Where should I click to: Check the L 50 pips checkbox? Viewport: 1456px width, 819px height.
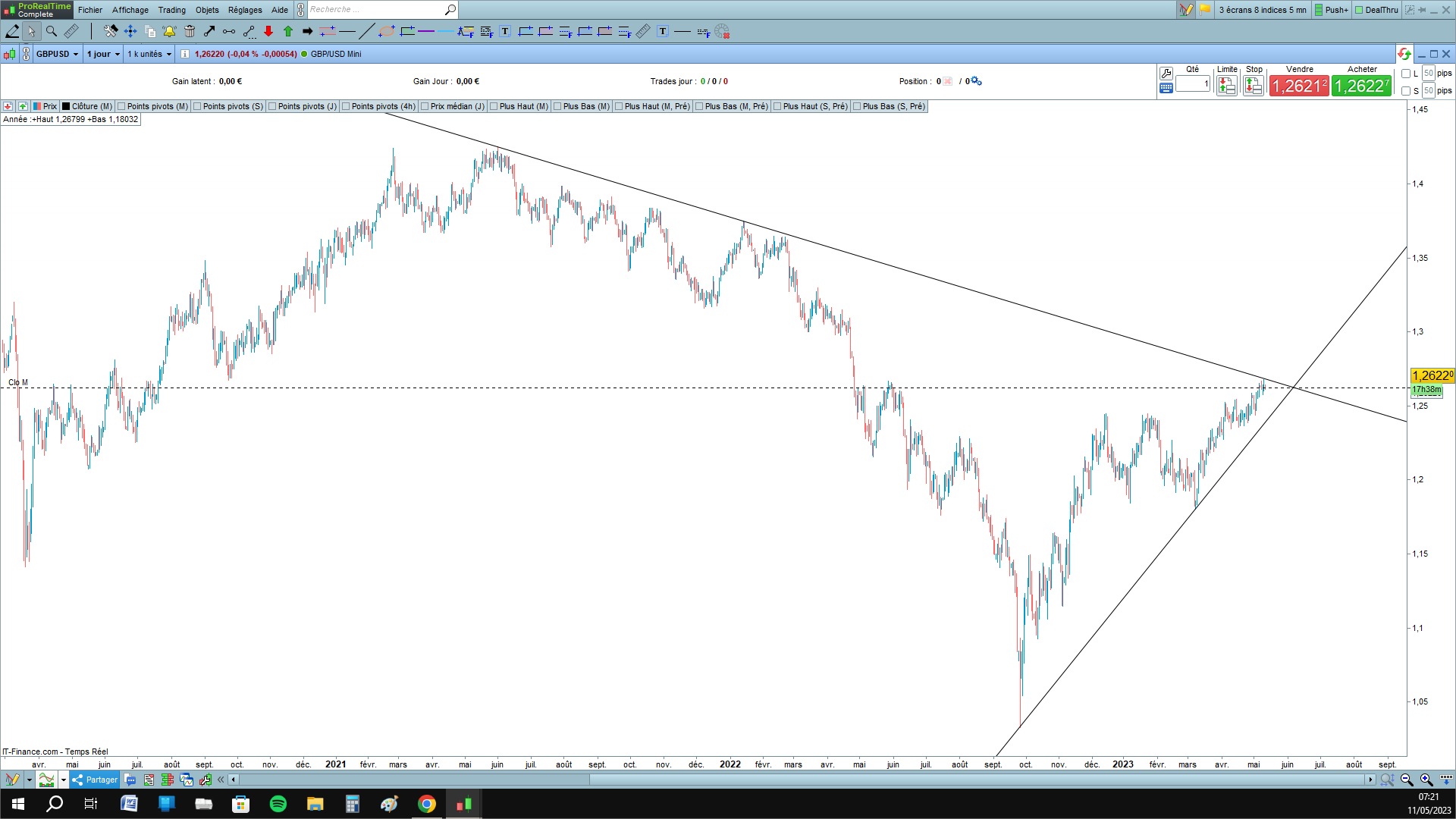coord(1406,74)
